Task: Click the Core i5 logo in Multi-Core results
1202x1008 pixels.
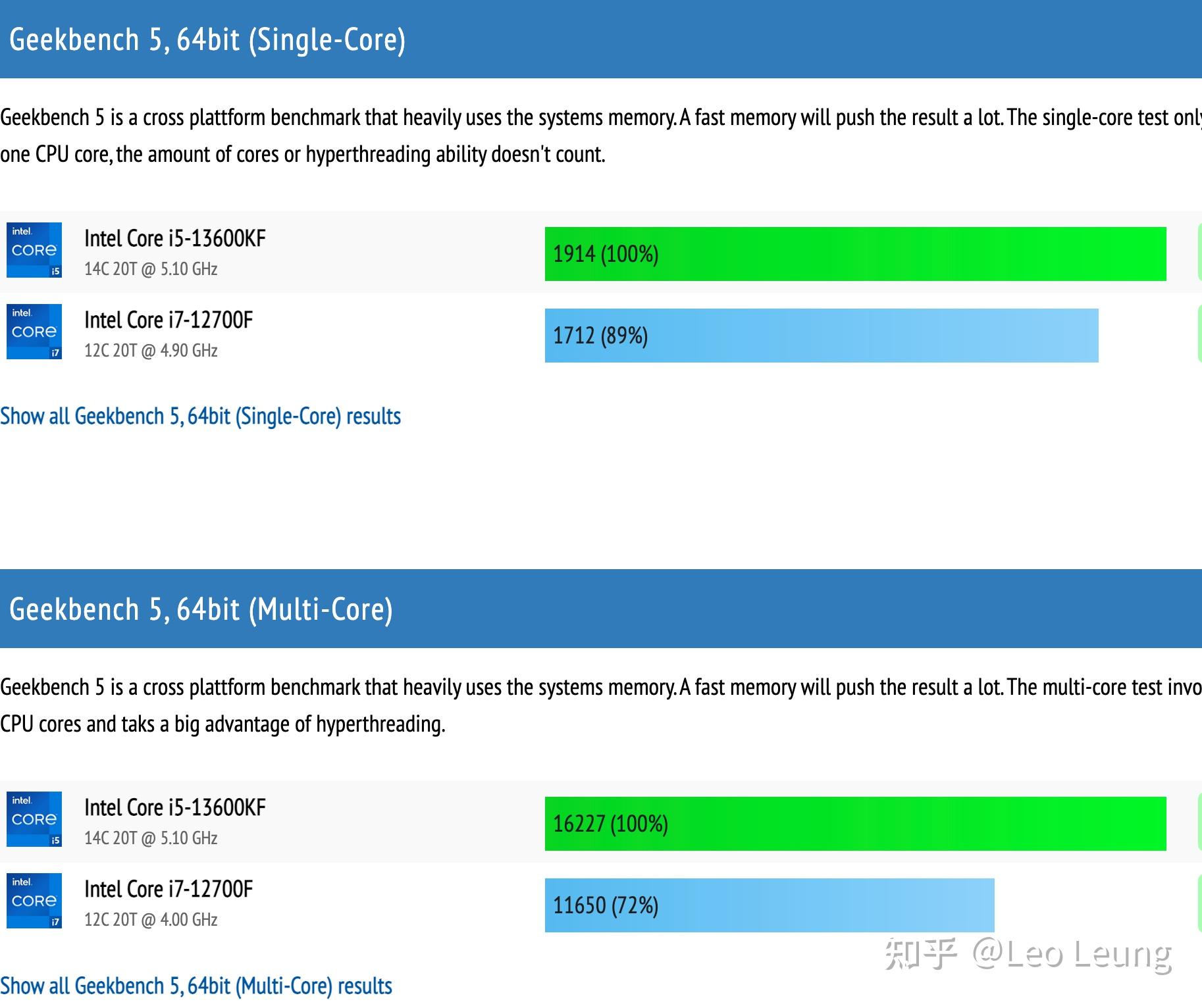Action: click(34, 819)
